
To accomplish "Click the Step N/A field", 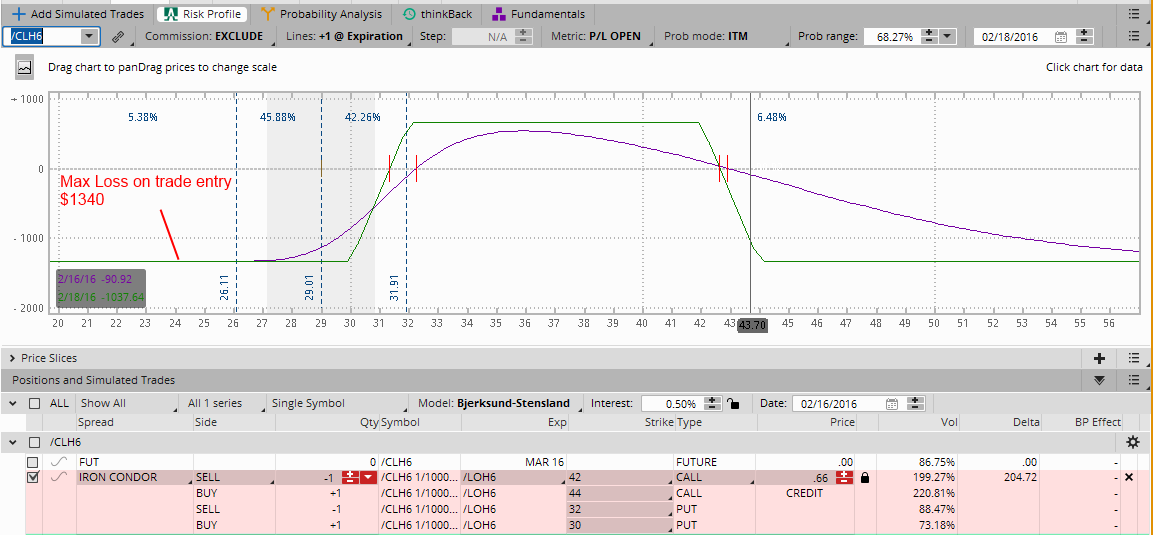I will point(482,36).
